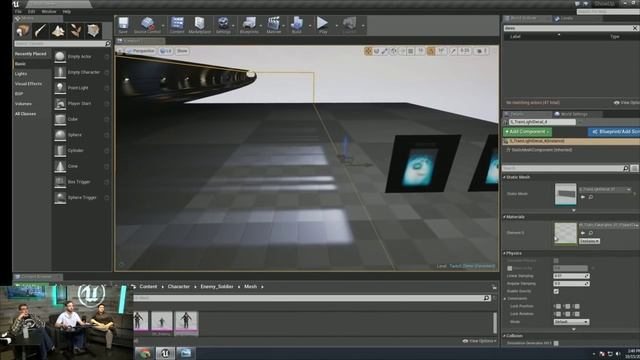
Task: Click the surface snapping icon in viewport
Action: point(402,51)
